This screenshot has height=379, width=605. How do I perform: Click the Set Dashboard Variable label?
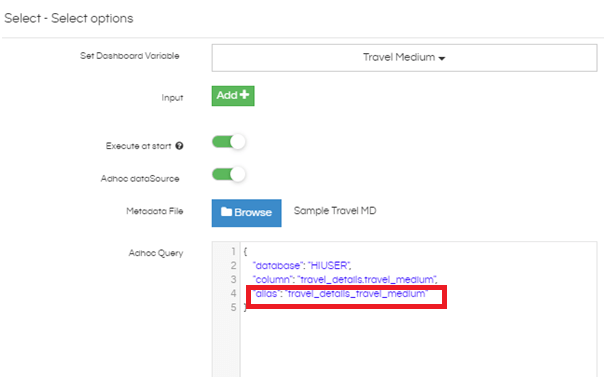(x=130, y=56)
